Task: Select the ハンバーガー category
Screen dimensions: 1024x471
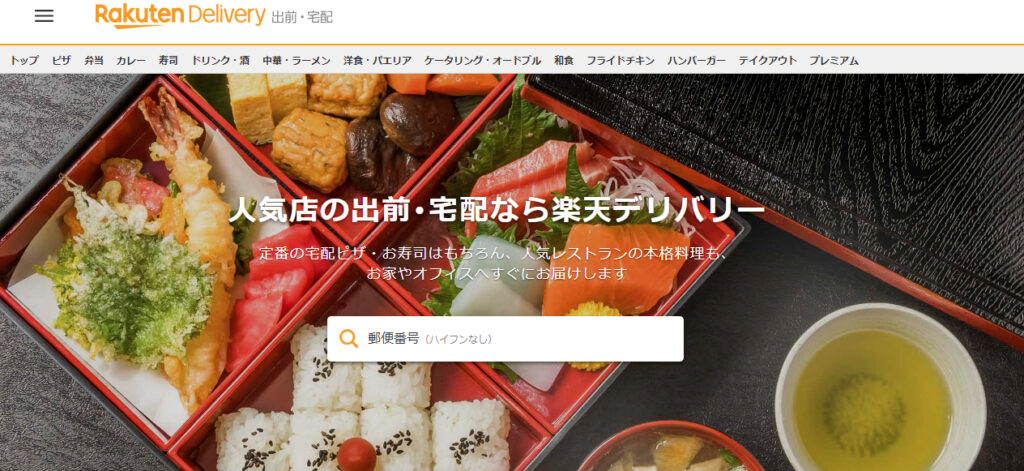Action: pos(696,61)
